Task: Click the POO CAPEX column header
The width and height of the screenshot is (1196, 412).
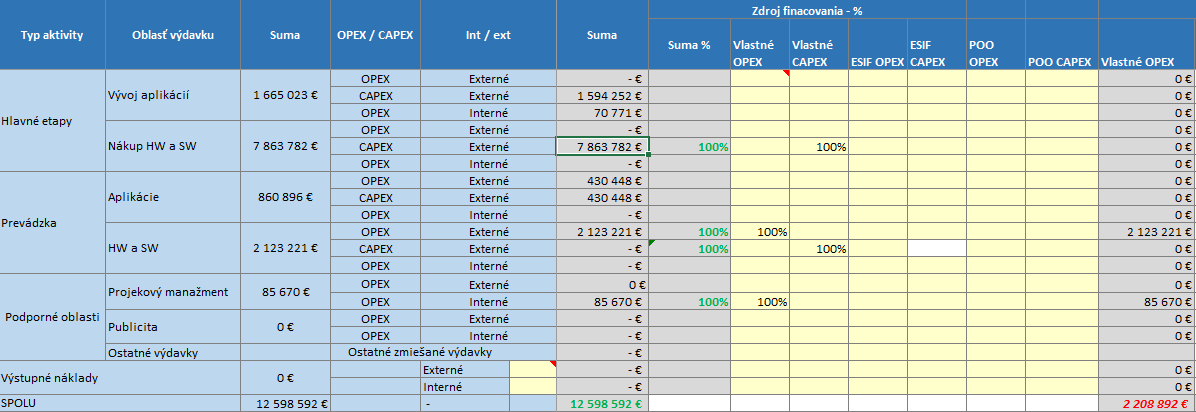Action: pos(1059,63)
